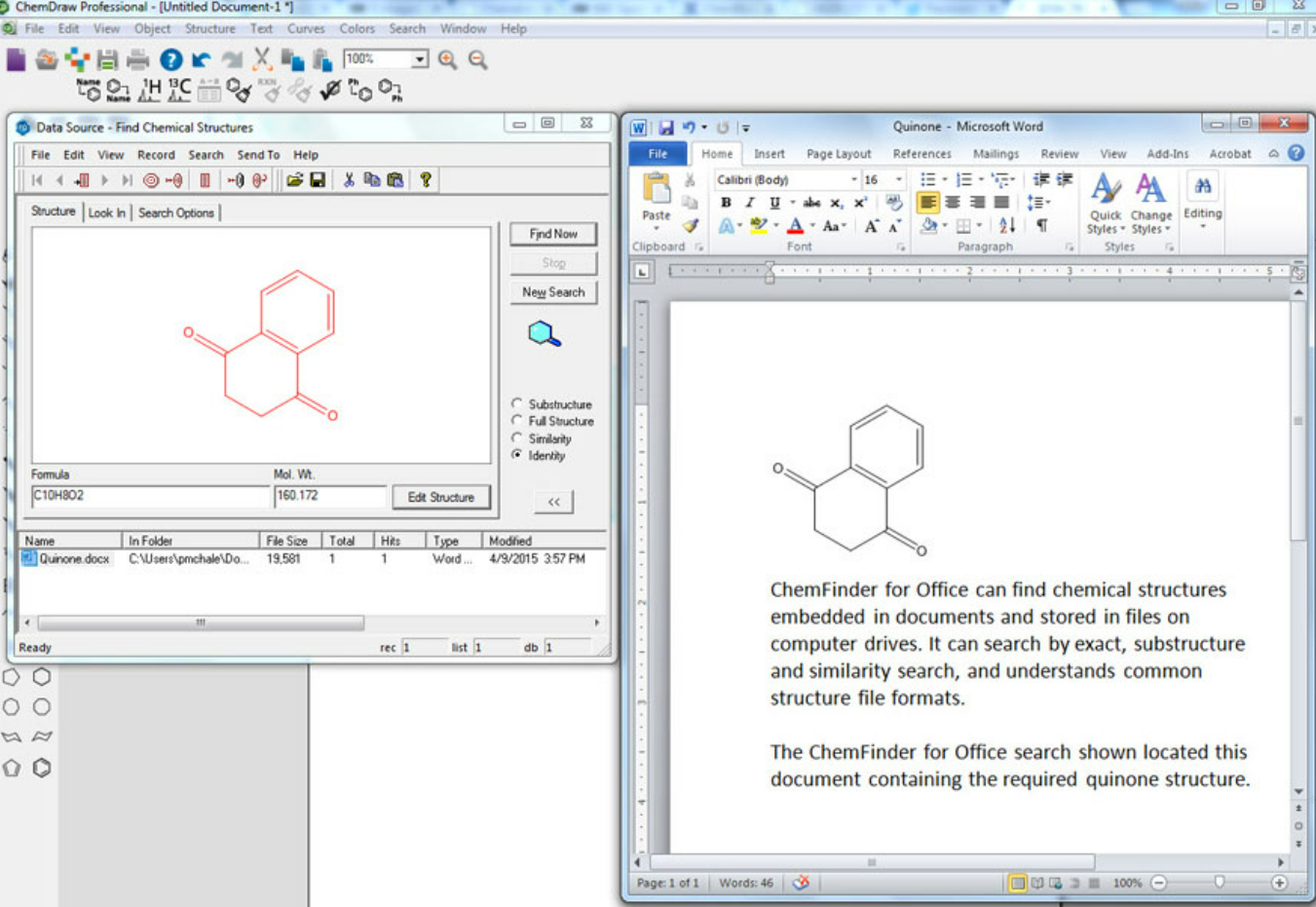
Task: Select the Similarity search radio button
Action: point(517,438)
